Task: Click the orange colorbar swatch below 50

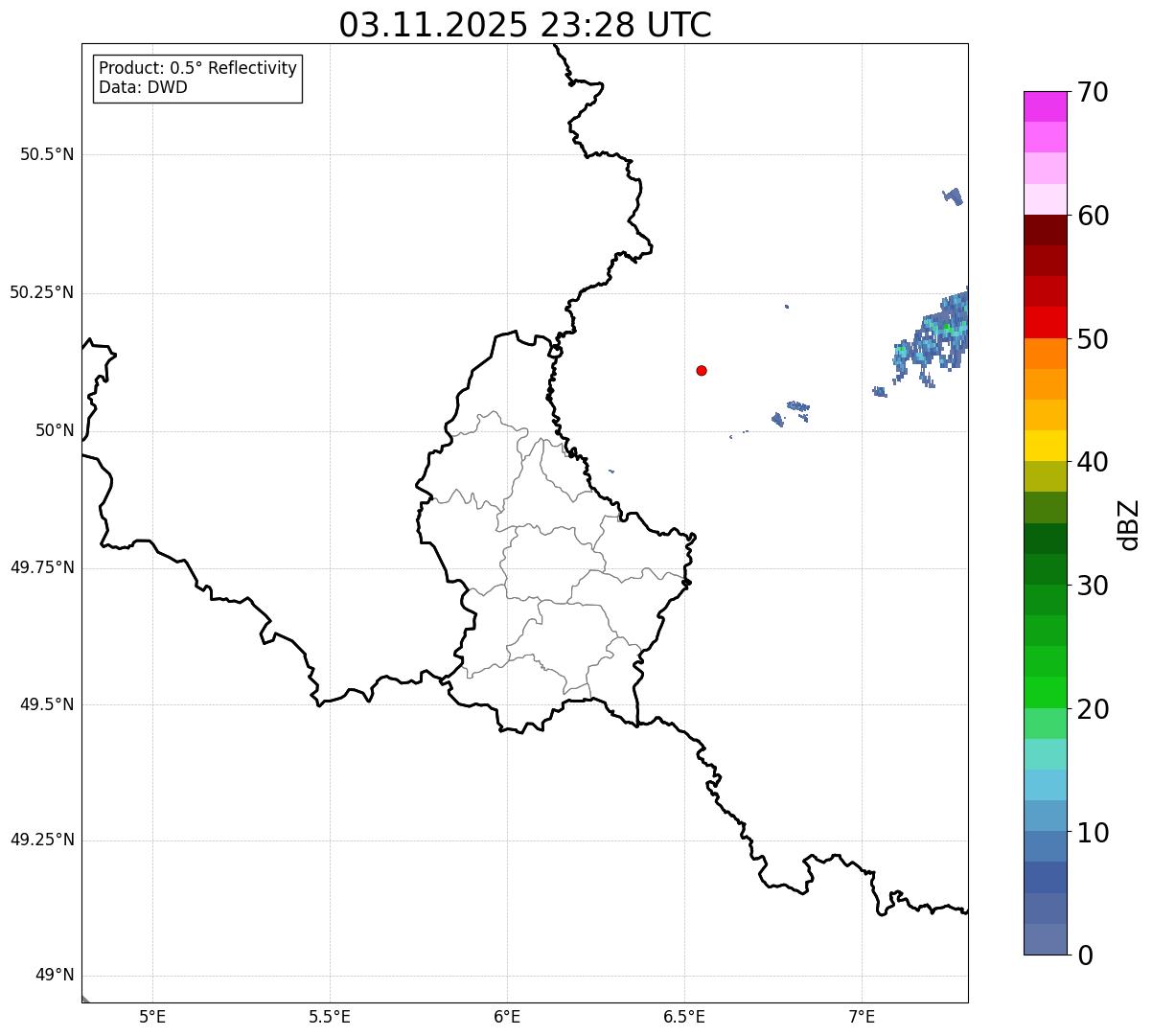Action: click(1046, 353)
